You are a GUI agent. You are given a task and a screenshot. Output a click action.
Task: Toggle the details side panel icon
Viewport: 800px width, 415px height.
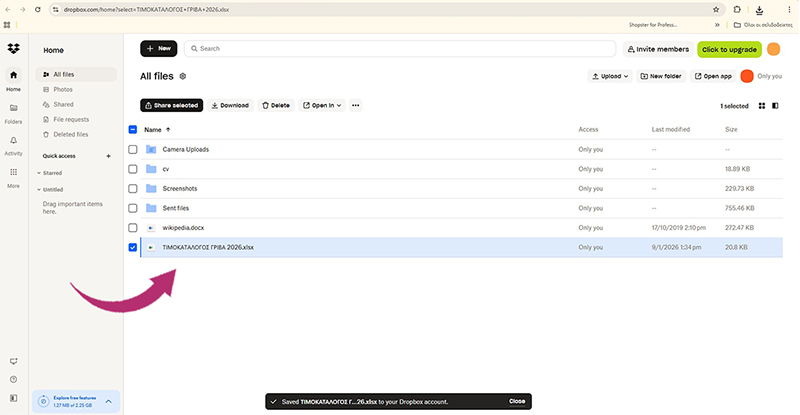[x=776, y=105]
